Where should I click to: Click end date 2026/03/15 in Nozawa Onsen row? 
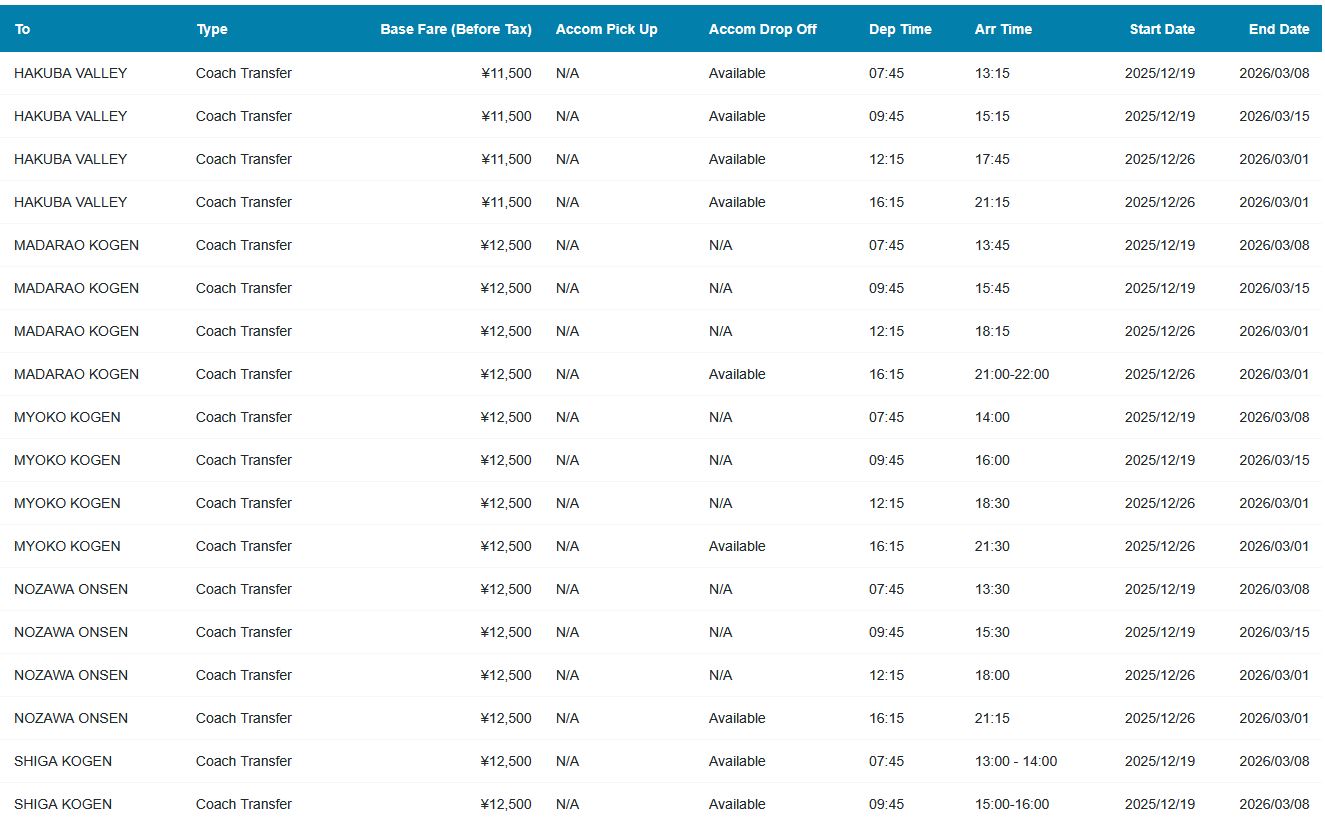pos(1274,632)
